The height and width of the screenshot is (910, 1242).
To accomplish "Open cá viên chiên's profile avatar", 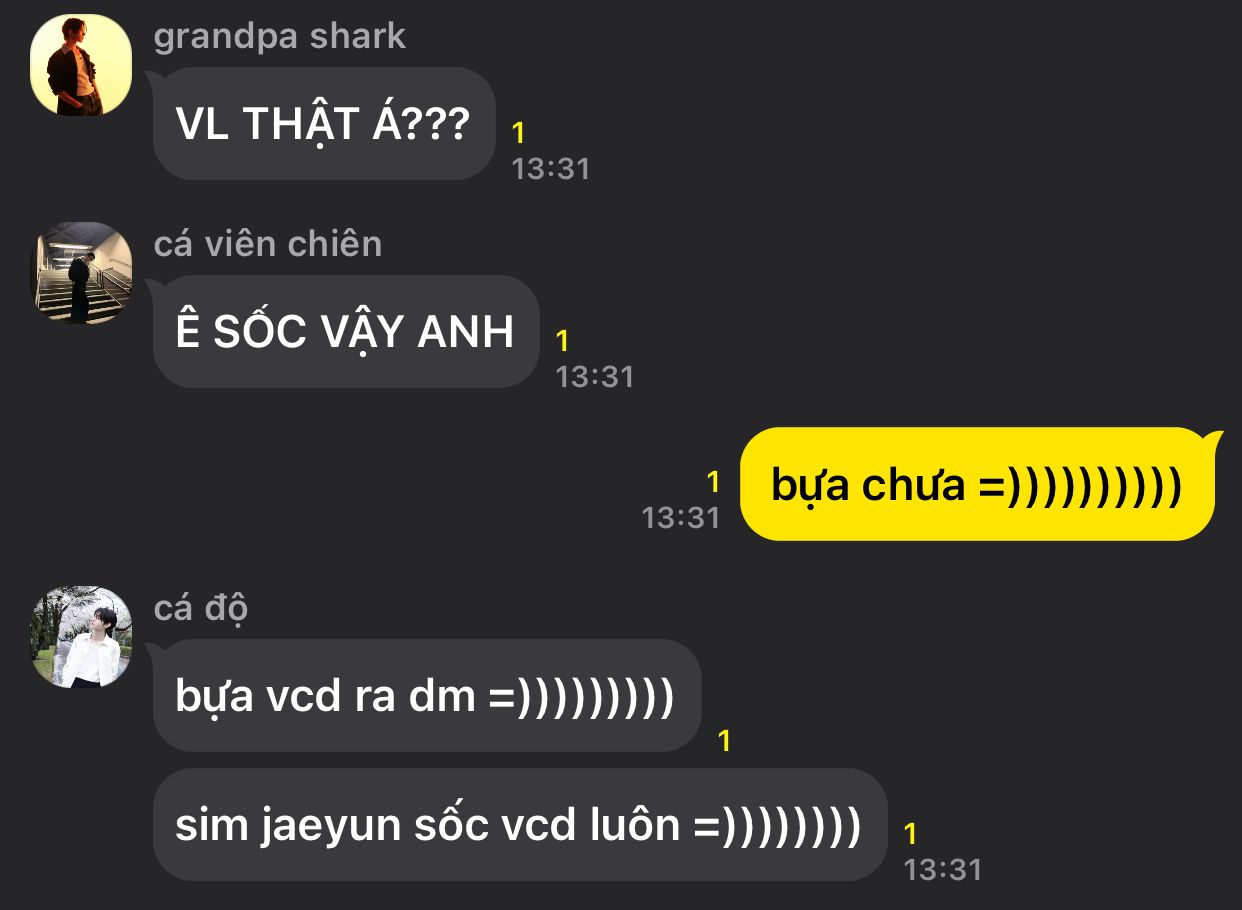I will coord(81,273).
